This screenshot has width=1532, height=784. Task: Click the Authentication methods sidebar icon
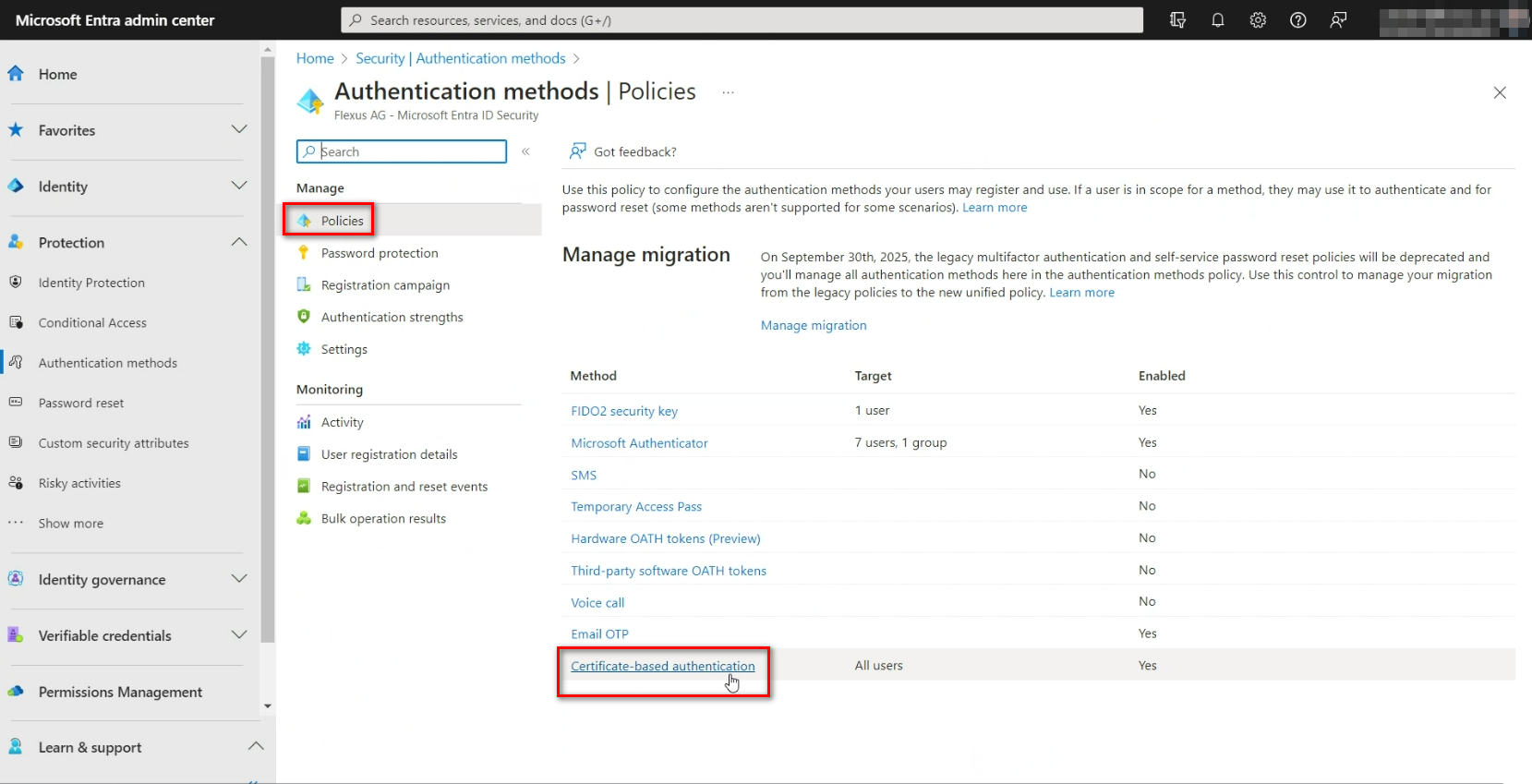tap(16, 363)
